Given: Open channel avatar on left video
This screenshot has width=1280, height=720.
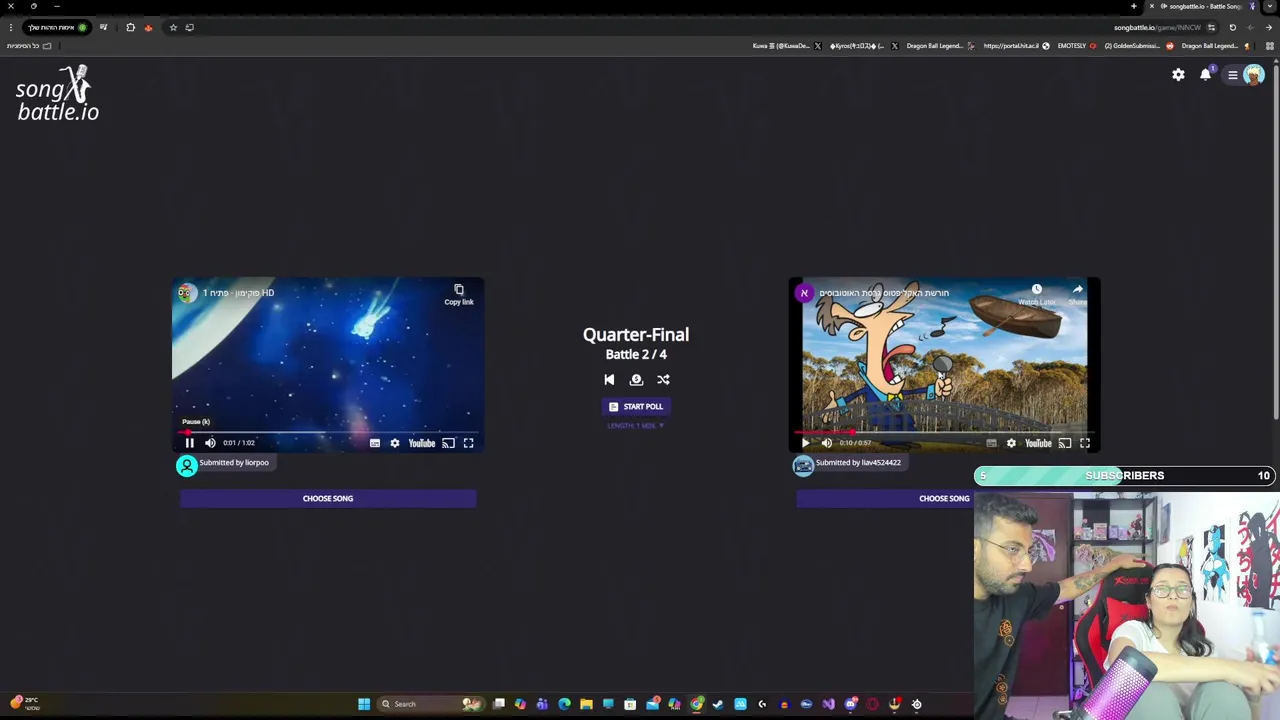Looking at the screenshot, I should pyautogui.click(x=187, y=293).
